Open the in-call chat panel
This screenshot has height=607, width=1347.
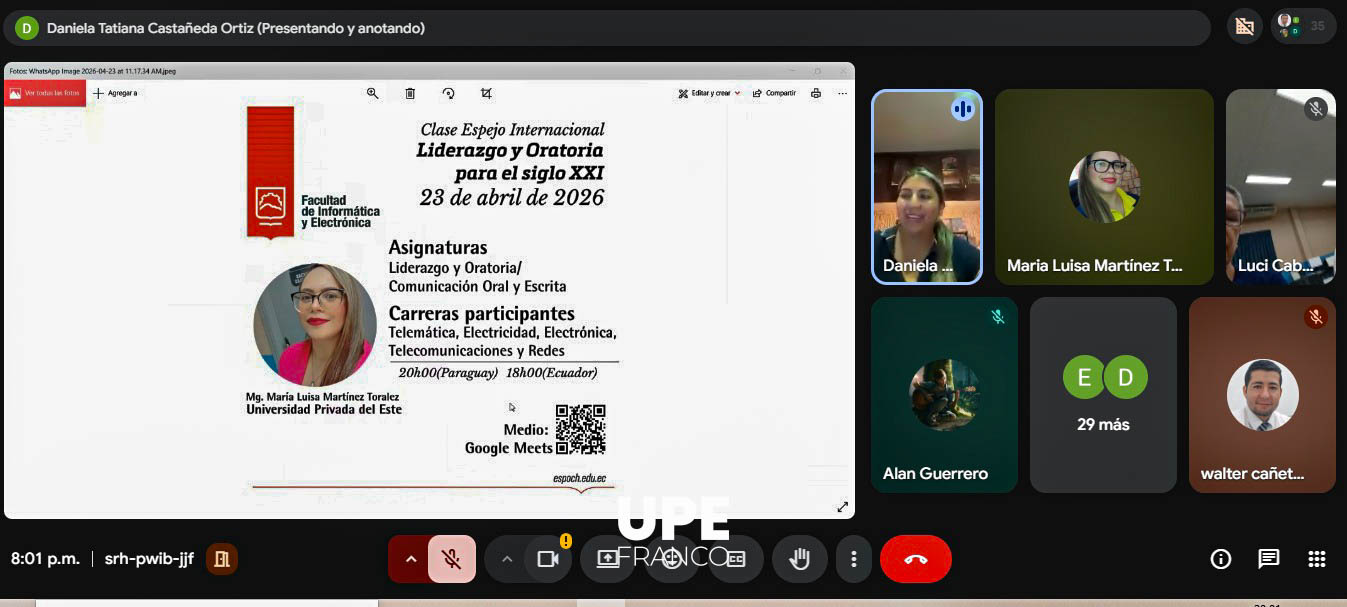click(1269, 559)
